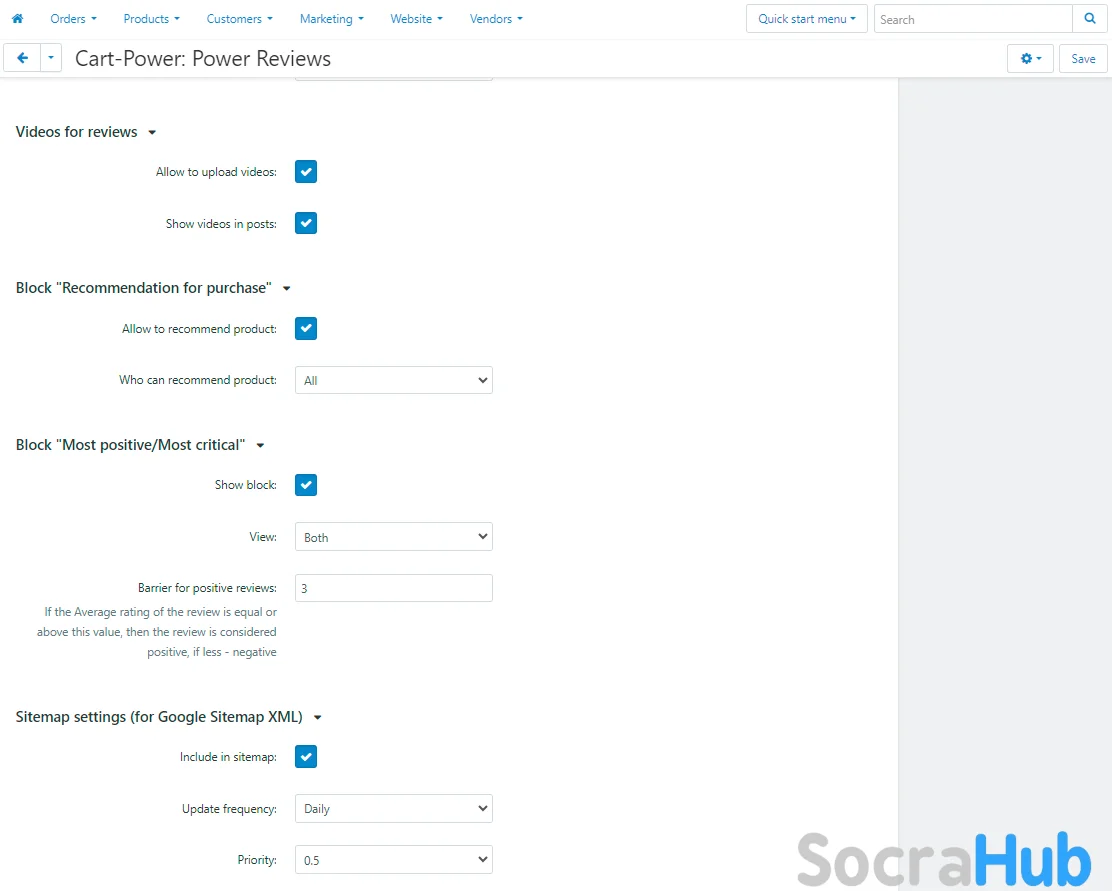Focus the Search input field

click(973, 19)
